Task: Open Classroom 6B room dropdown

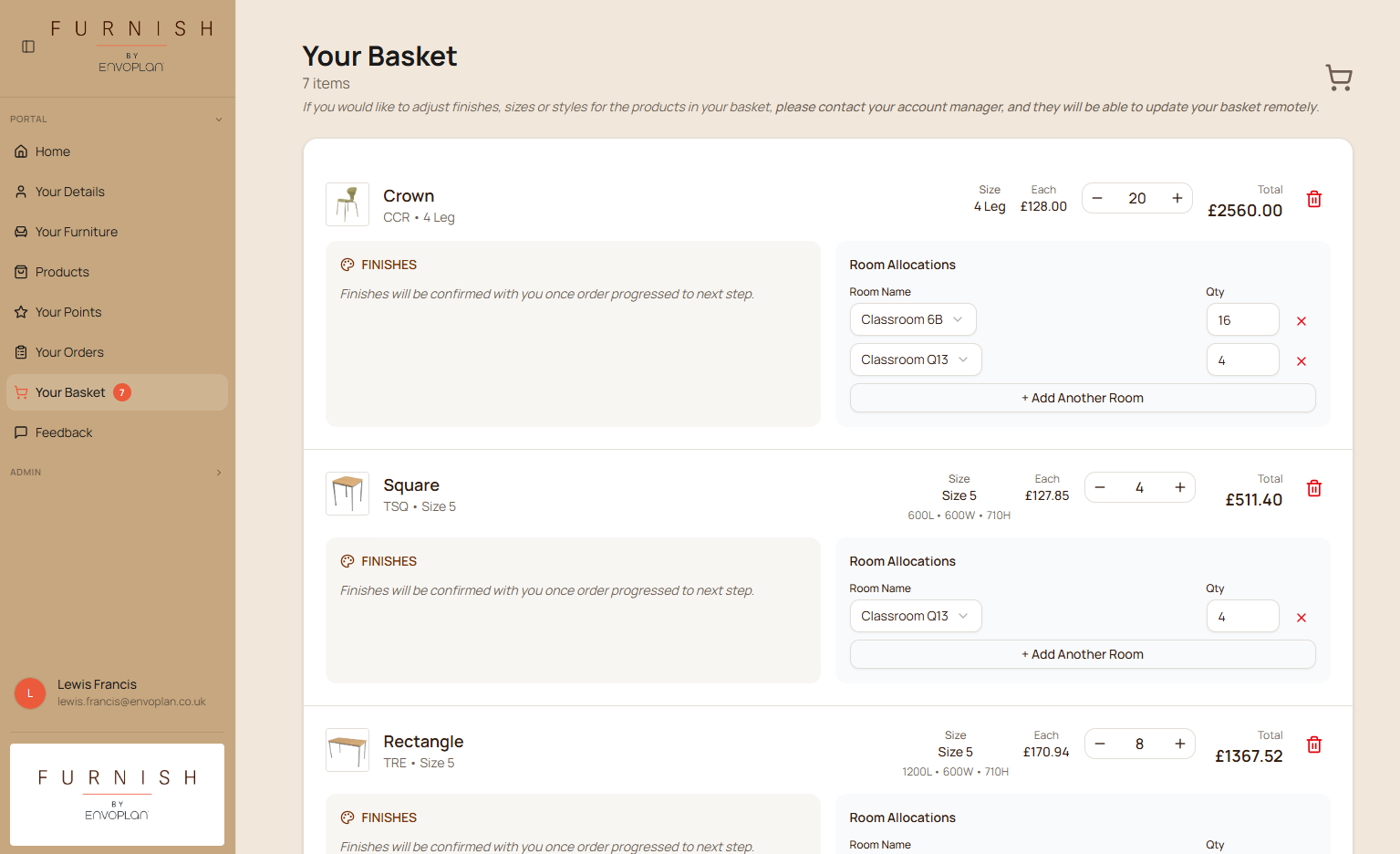Action: (913, 319)
